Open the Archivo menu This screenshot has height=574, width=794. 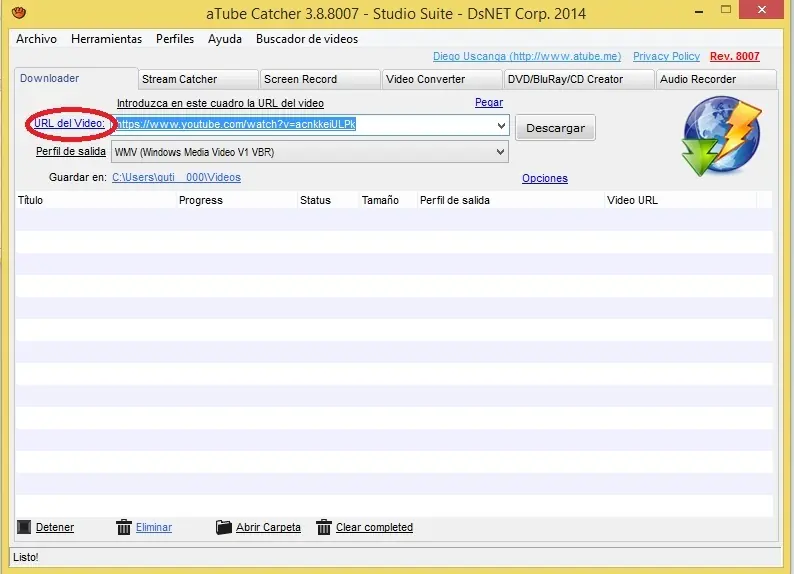click(36, 39)
